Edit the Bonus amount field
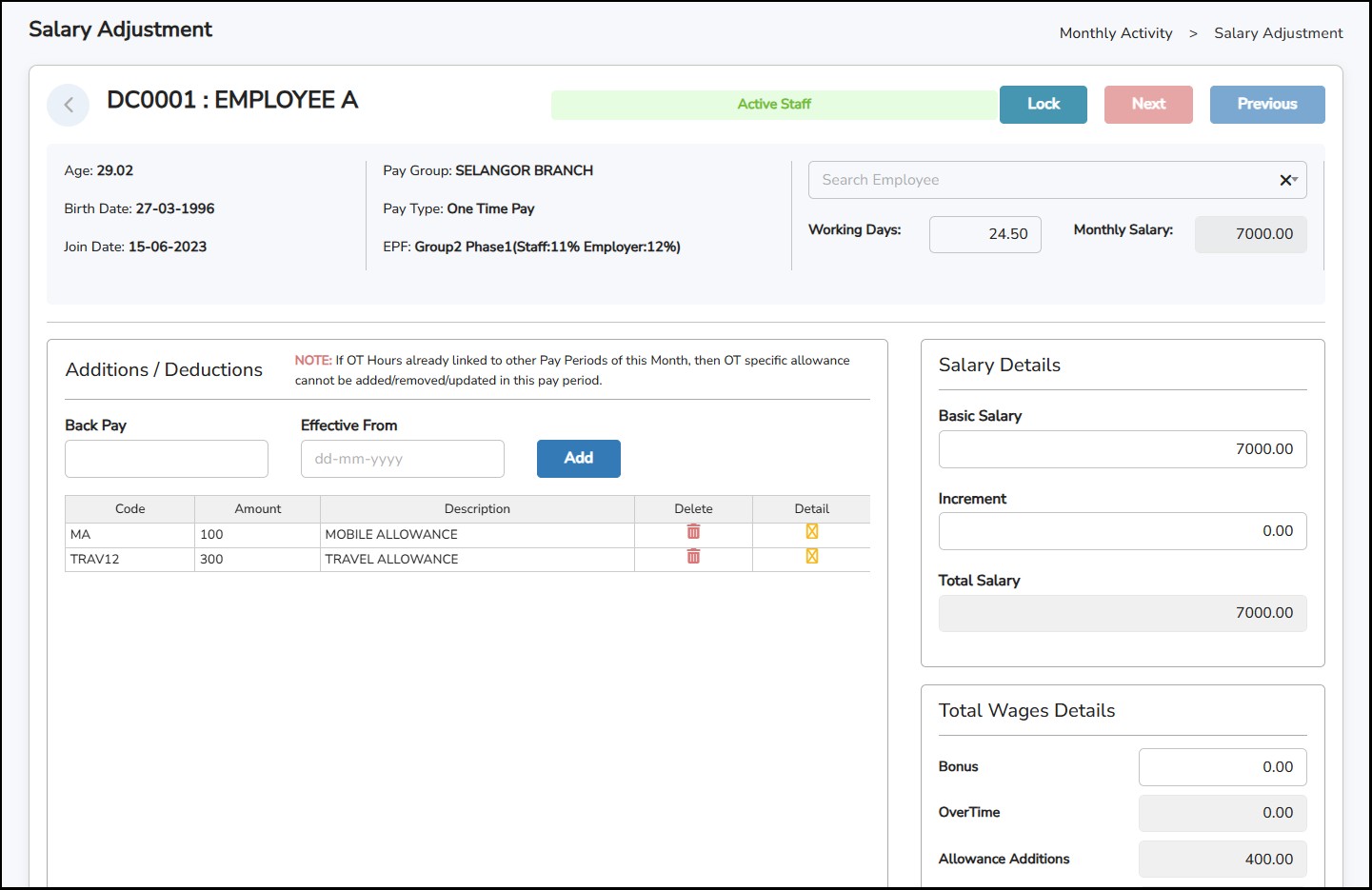 1222,767
